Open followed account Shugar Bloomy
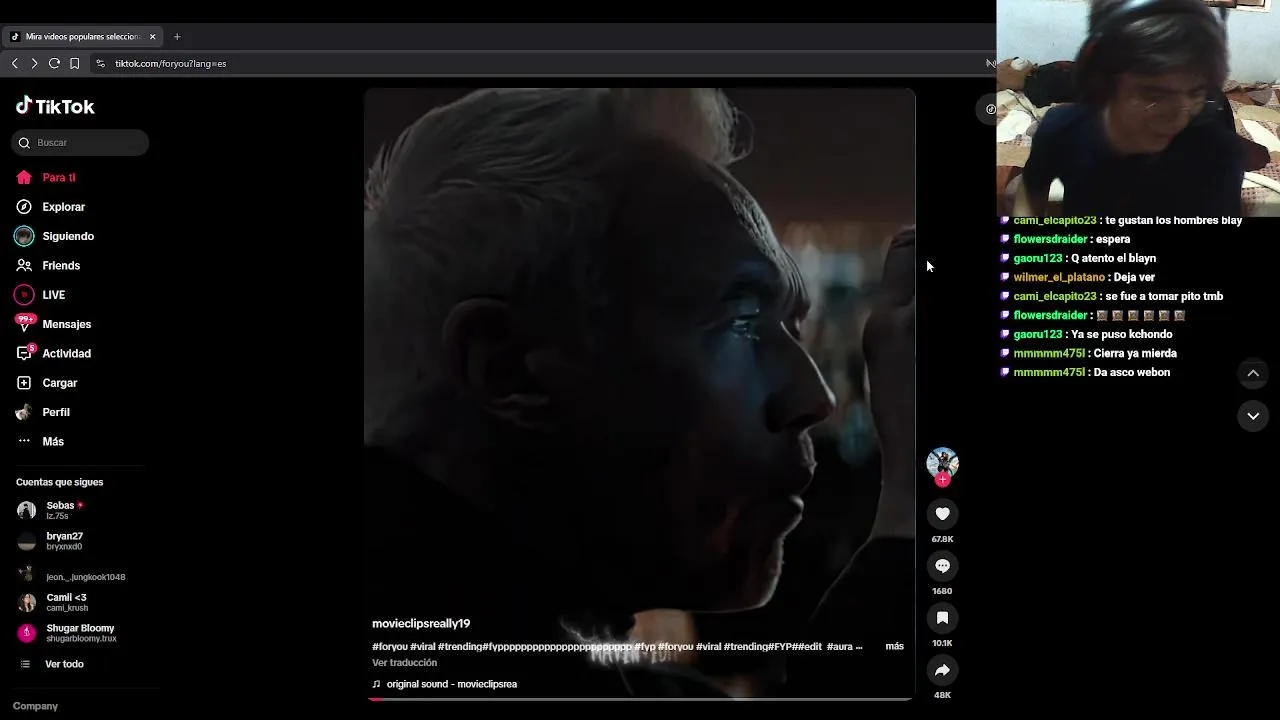The width and height of the screenshot is (1280, 720). (x=66, y=633)
